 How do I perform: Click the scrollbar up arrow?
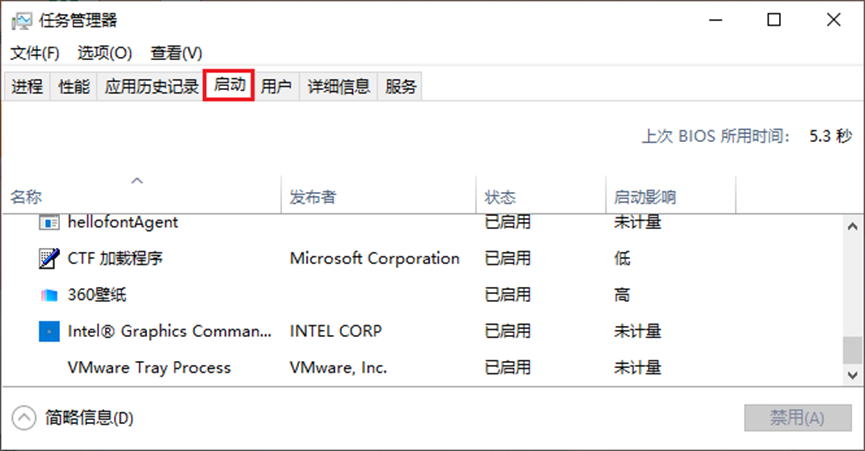[852, 227]
